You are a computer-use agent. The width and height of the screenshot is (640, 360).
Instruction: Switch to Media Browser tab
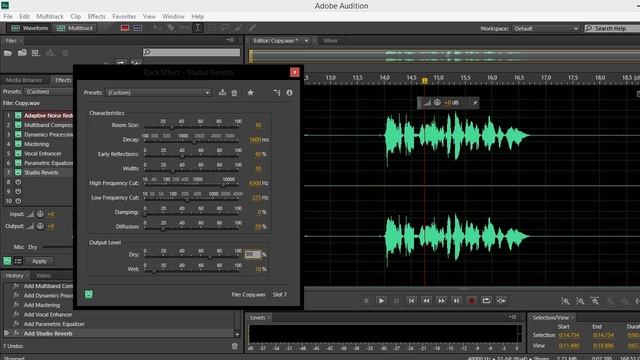[x=24, y=80]
